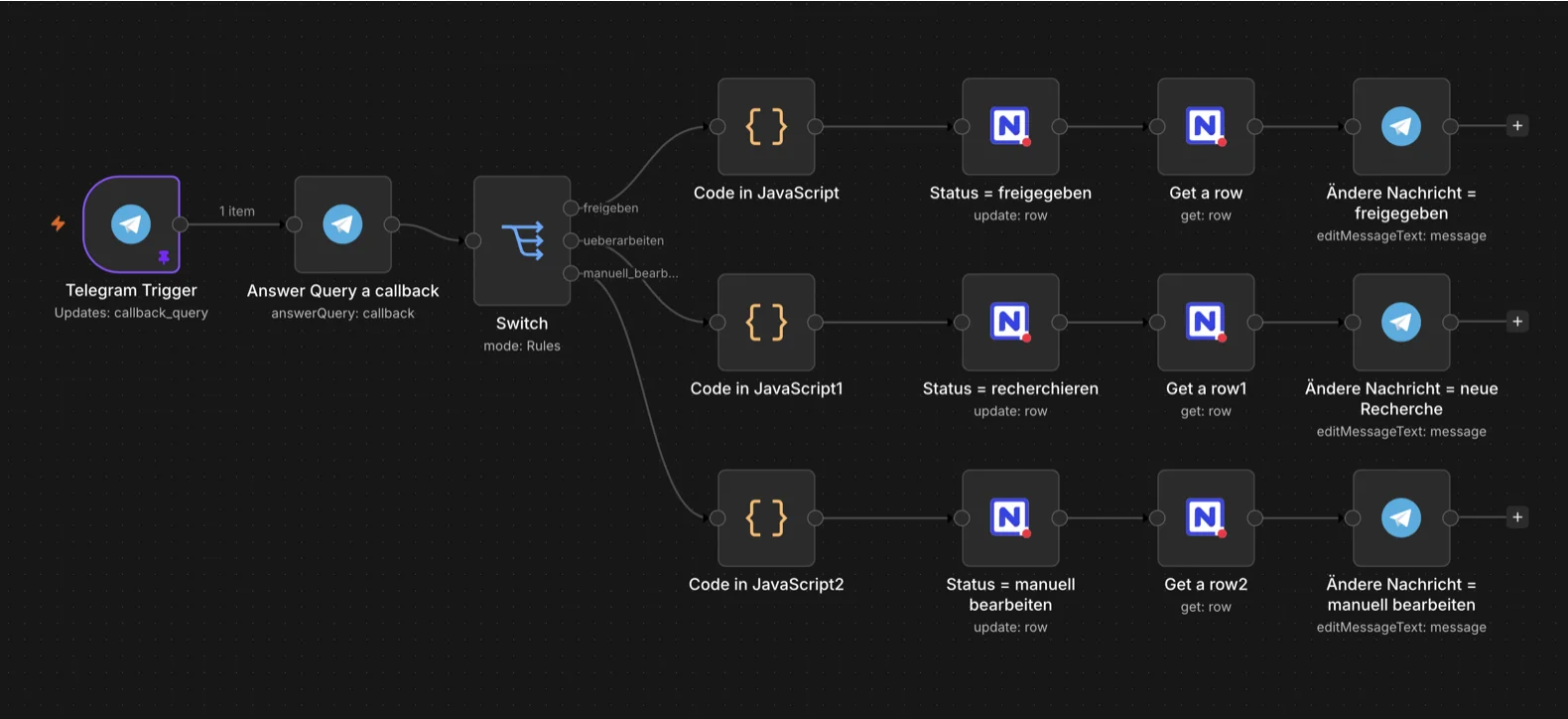Click the 'Code in JavaScript2' label

pyautogui.click(x=766, y=584)
